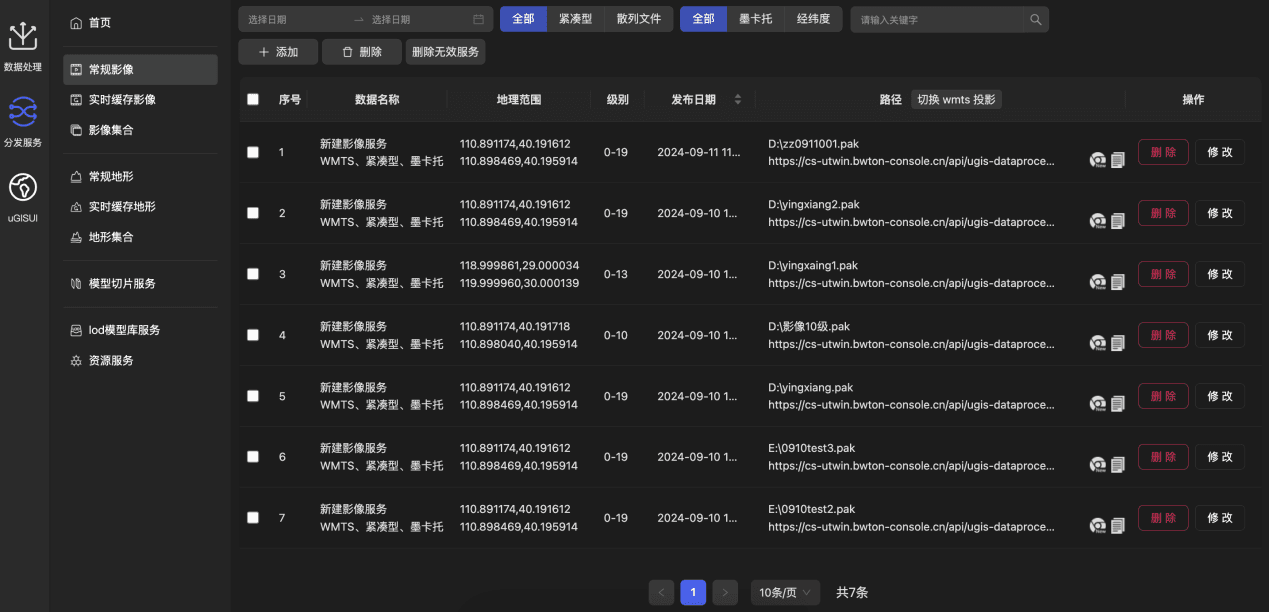Screen dimensions: 1269x612
Task: Check the checkbox for row 2
Action: click(253, 213)
